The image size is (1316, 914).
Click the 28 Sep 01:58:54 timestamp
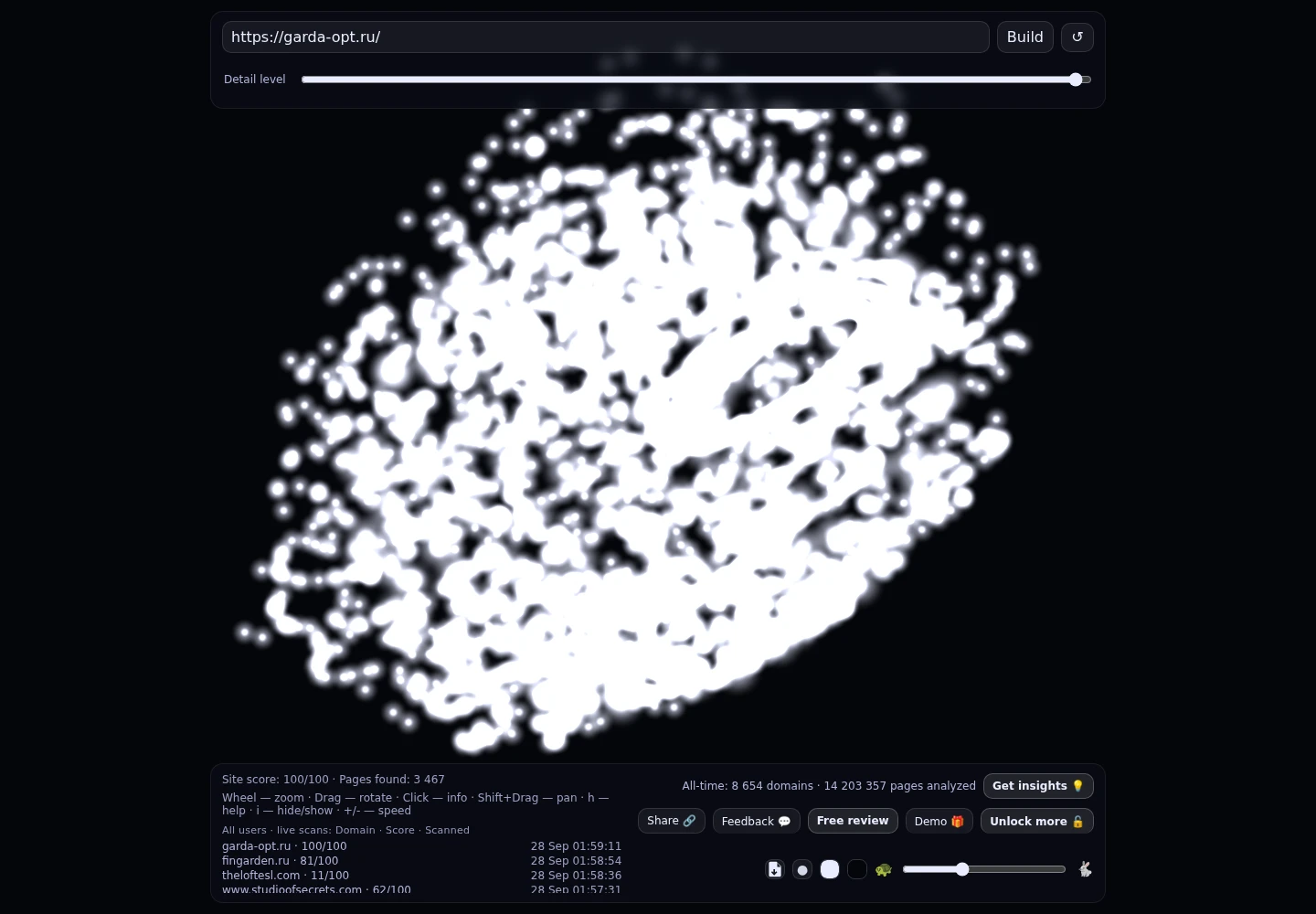576,861
